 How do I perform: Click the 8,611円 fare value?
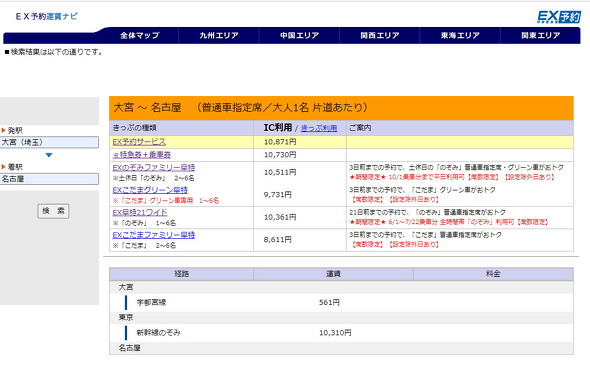click(x=278, y=239)
